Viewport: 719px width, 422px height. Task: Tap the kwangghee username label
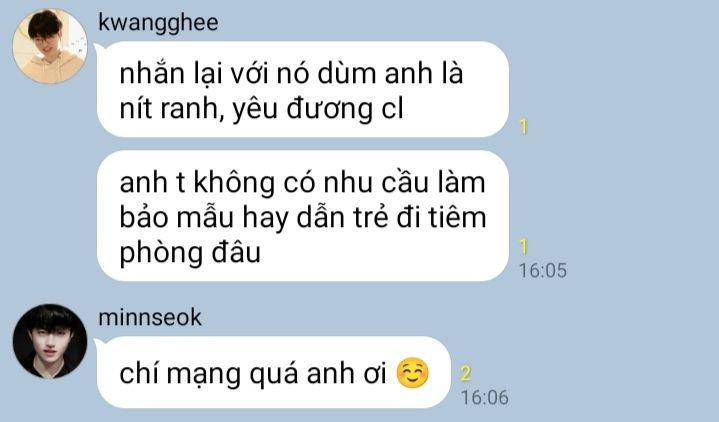158,22
